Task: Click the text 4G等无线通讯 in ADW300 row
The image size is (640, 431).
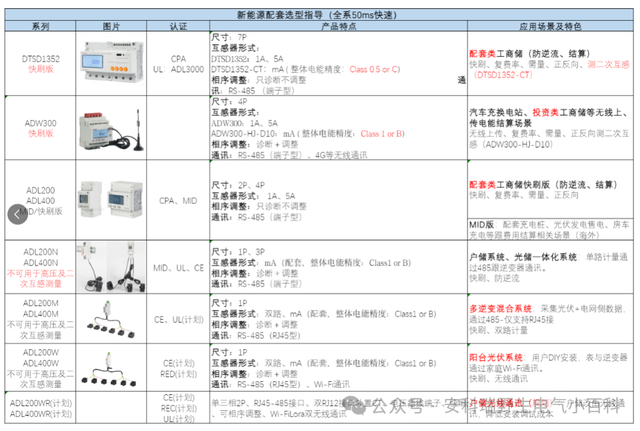Action: click(341, 155)
